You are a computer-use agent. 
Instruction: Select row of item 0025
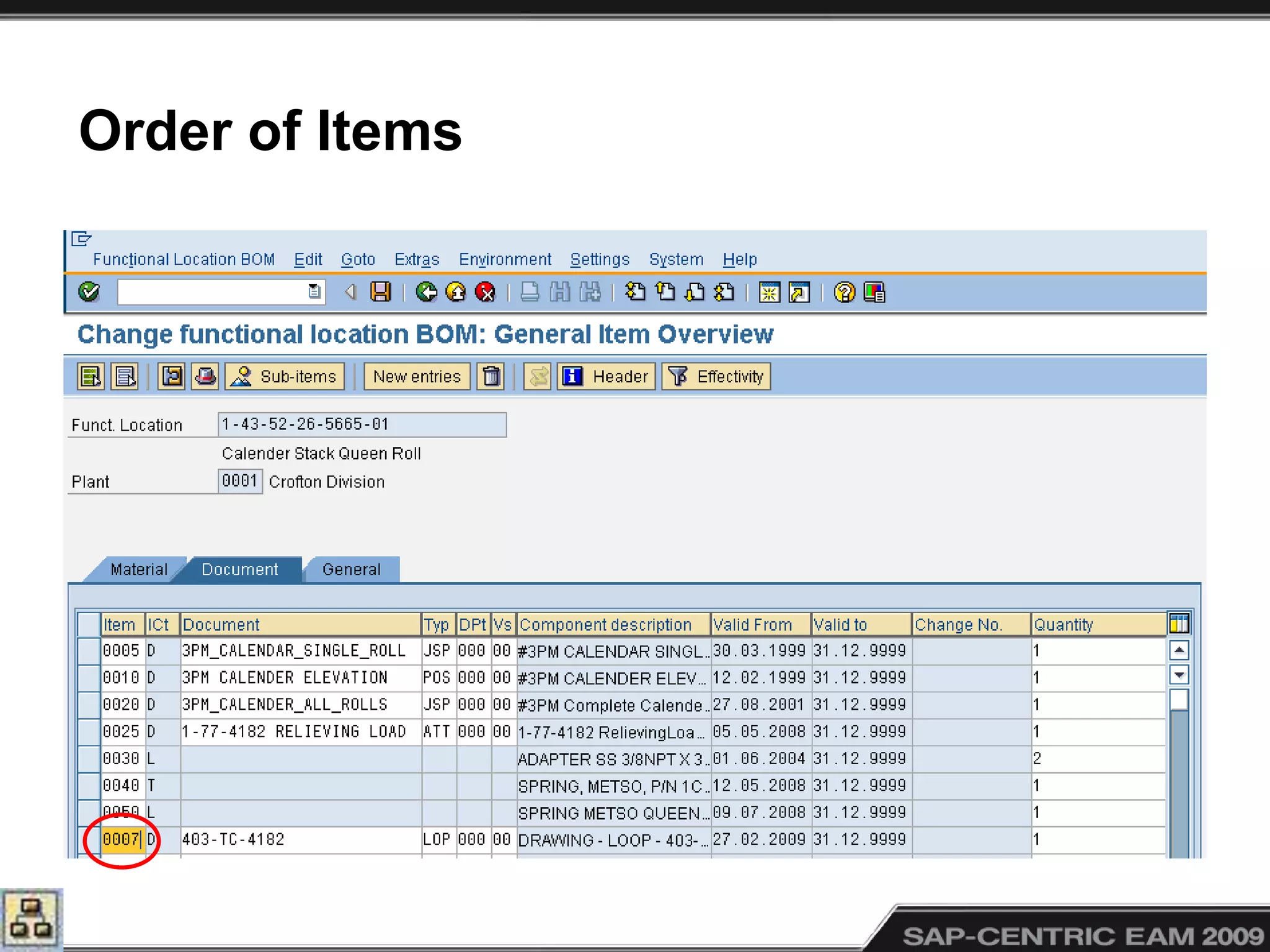(x=89, y=731)
